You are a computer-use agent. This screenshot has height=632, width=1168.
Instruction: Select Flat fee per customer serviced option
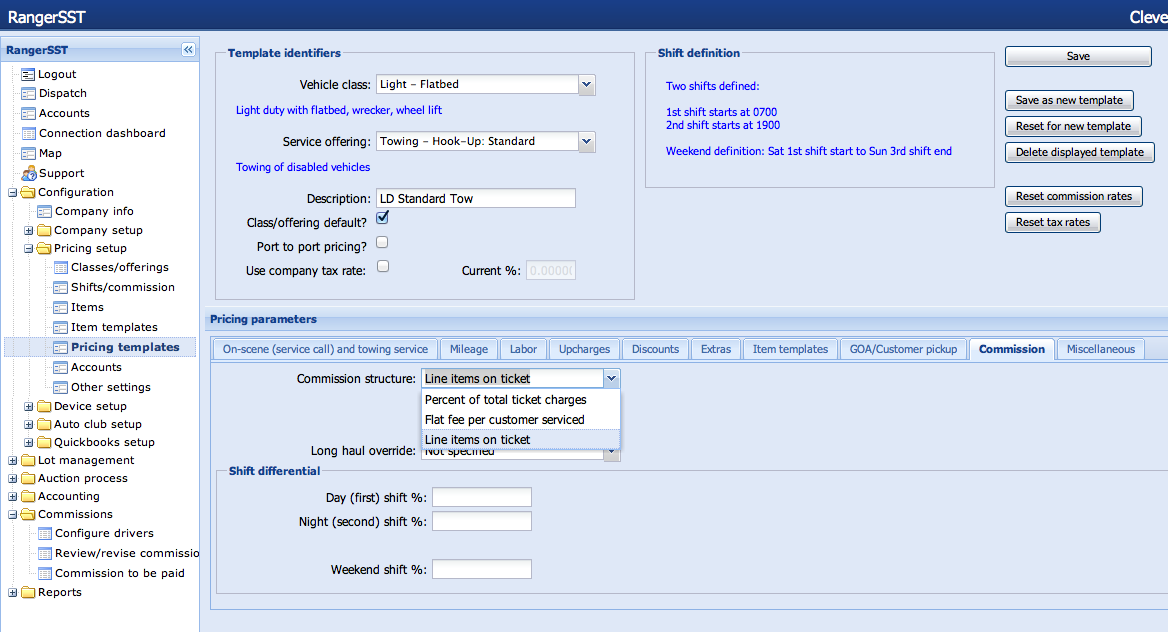(504, 420)
